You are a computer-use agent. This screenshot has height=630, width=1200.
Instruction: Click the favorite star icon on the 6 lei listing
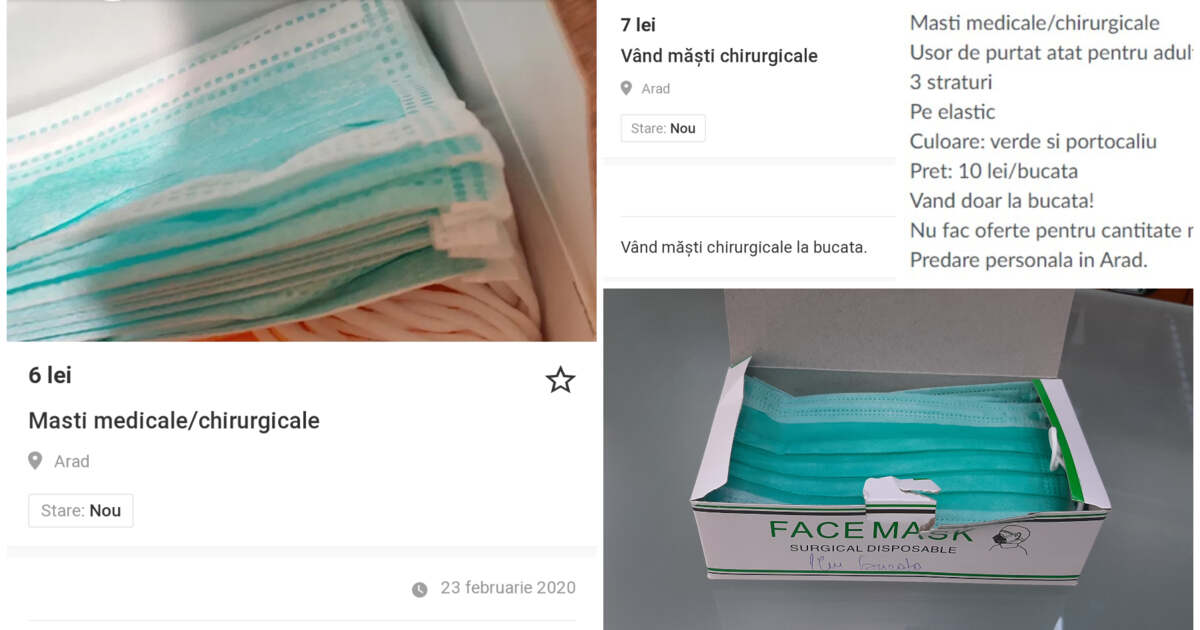pos(560,380)
